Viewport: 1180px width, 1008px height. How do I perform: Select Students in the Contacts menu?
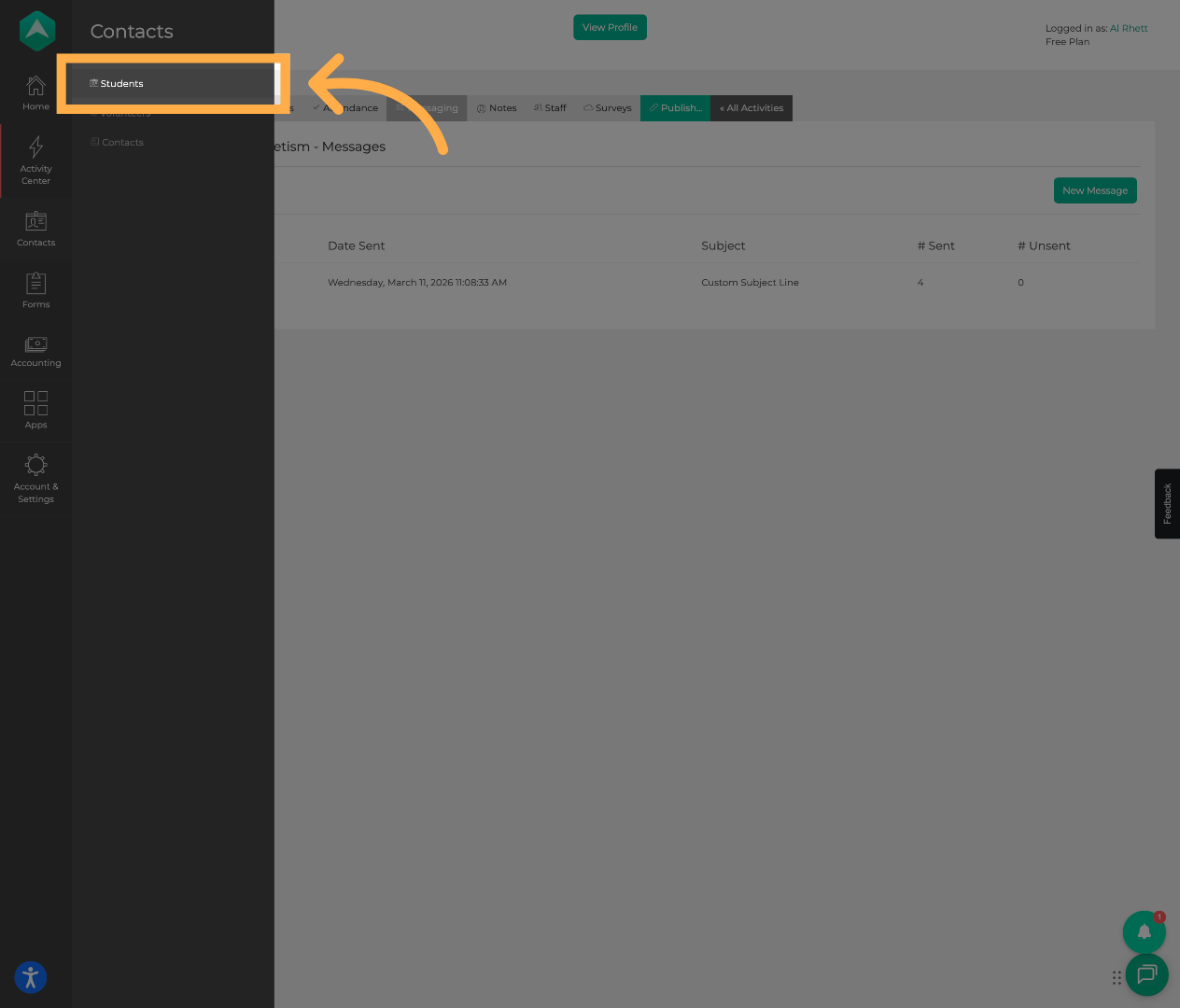[x=121, y=84]
